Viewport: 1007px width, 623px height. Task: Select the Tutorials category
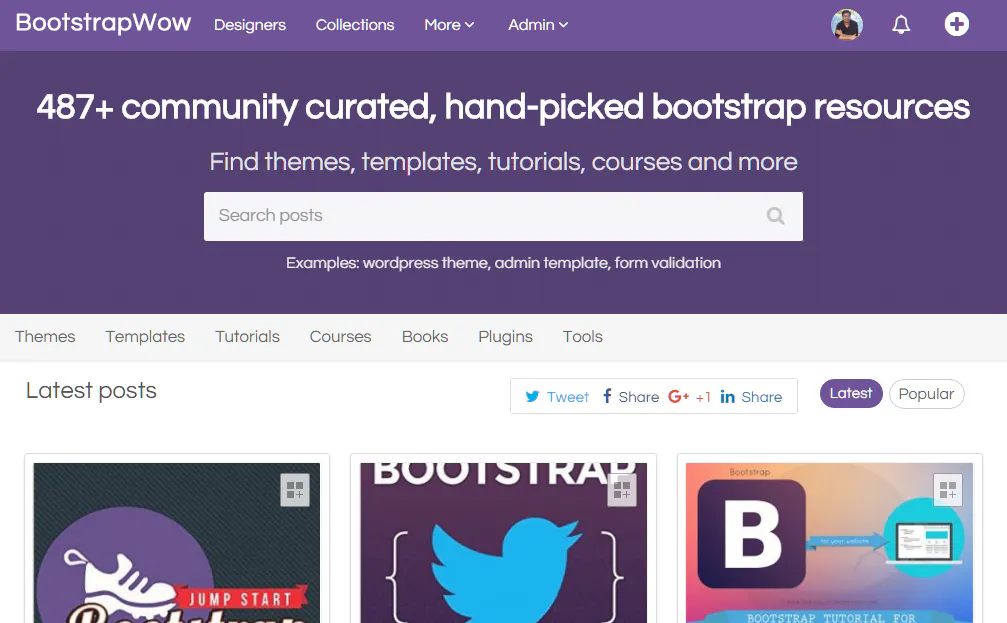pos(247,337)
